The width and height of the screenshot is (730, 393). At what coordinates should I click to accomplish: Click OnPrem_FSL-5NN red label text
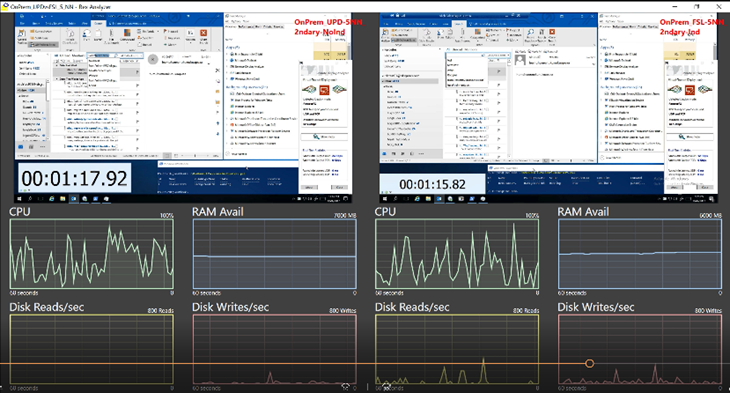pyautogui.click(x=692, y=22)
